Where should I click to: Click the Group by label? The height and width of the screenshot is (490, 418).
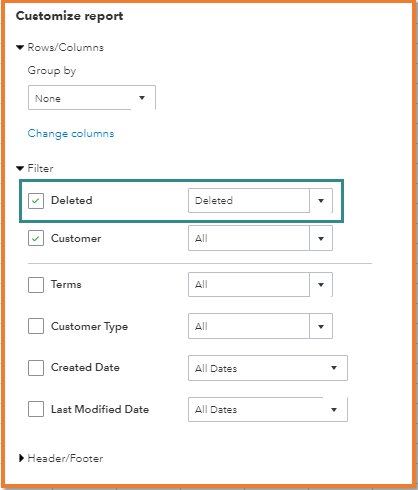click(52, 71)
